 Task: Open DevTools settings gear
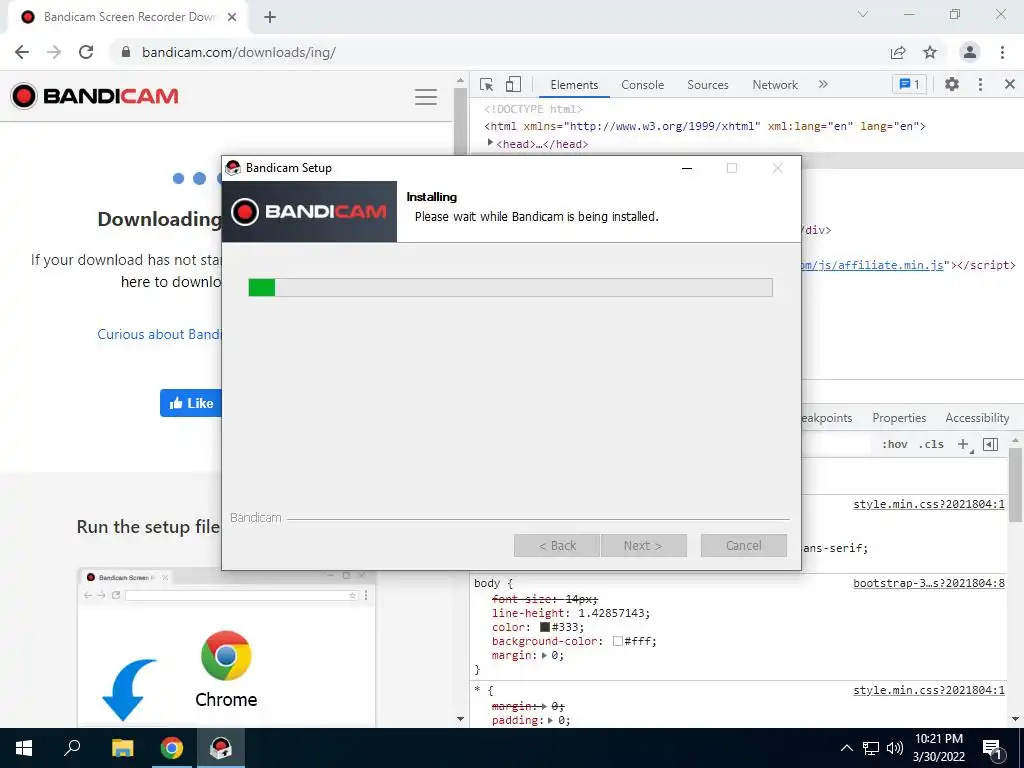(952, 84)
